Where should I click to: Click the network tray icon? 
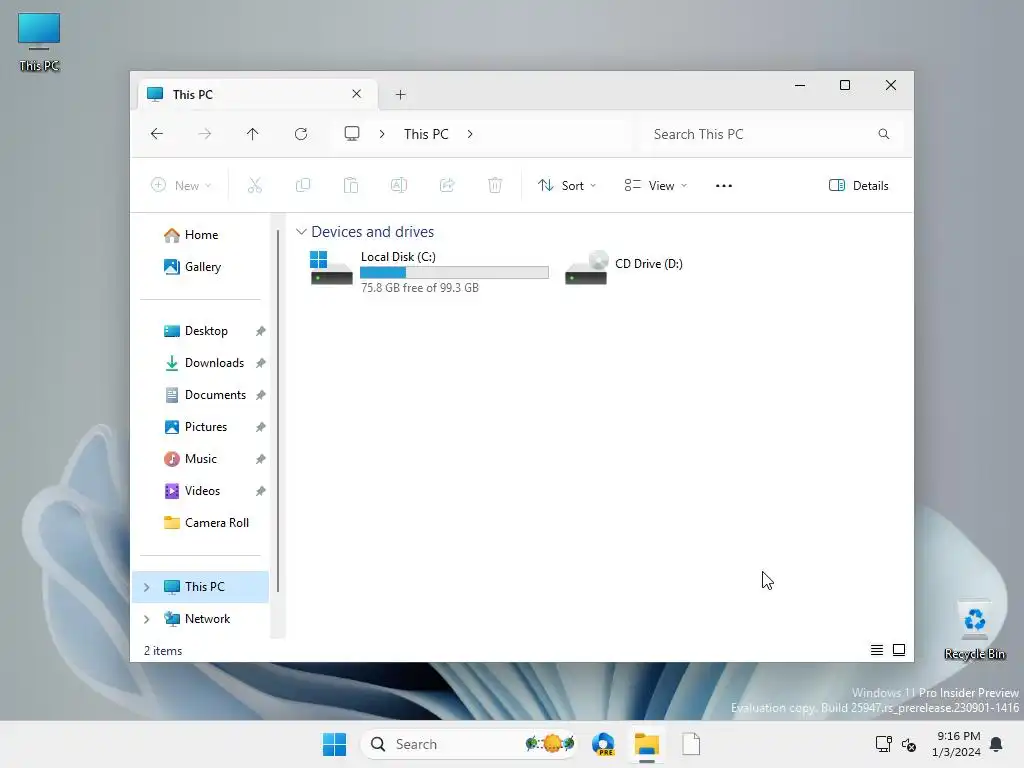tap(884, 744)
